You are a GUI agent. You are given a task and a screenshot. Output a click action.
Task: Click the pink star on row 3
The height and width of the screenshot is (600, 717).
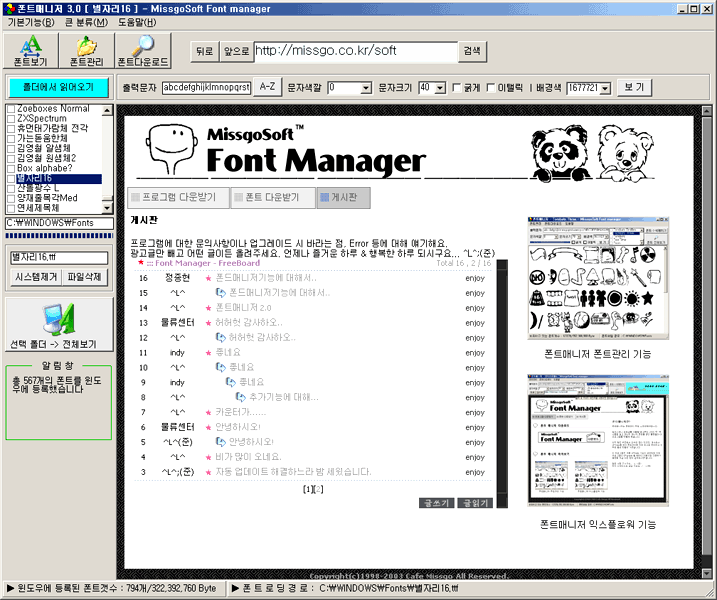click(x=209, y=472)
